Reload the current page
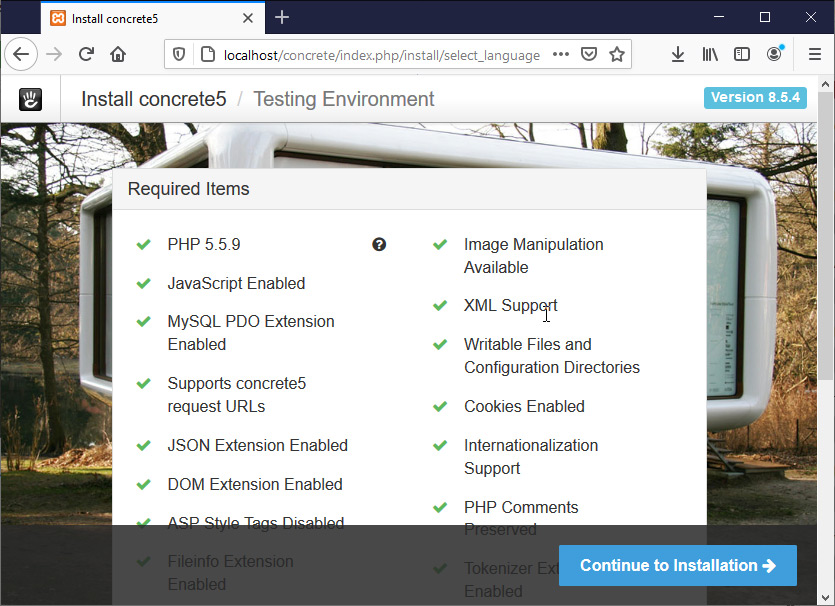Image resolution: width=835 pixels, height=606 pixels. tap(87, 55)
